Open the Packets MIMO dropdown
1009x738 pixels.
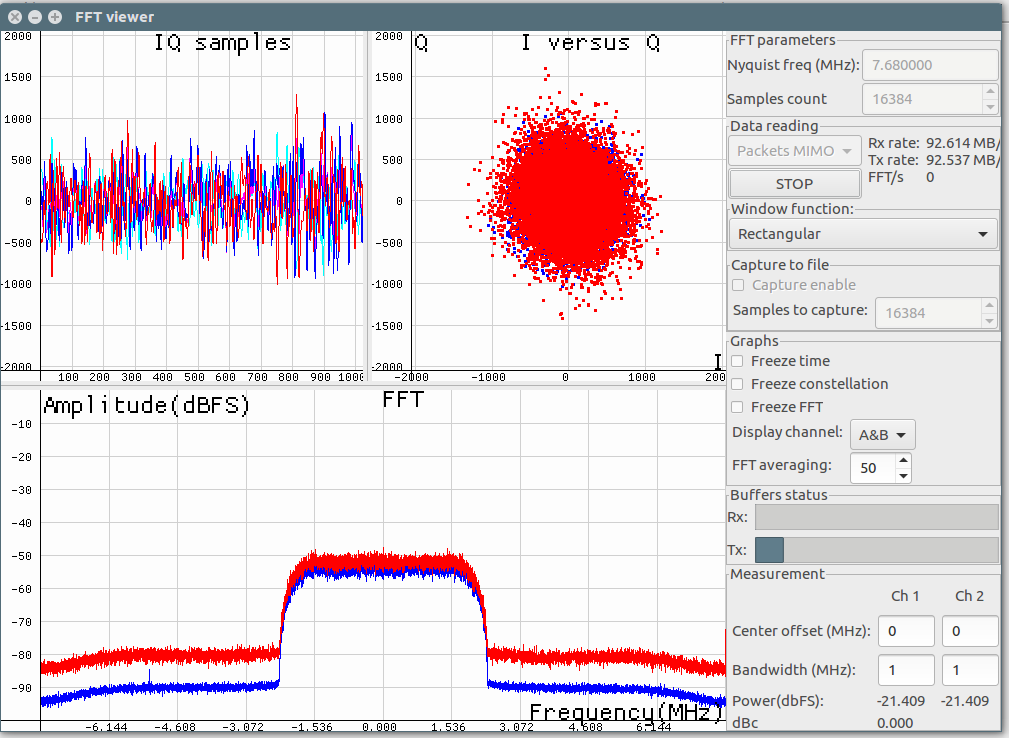(x=794, y=151)
